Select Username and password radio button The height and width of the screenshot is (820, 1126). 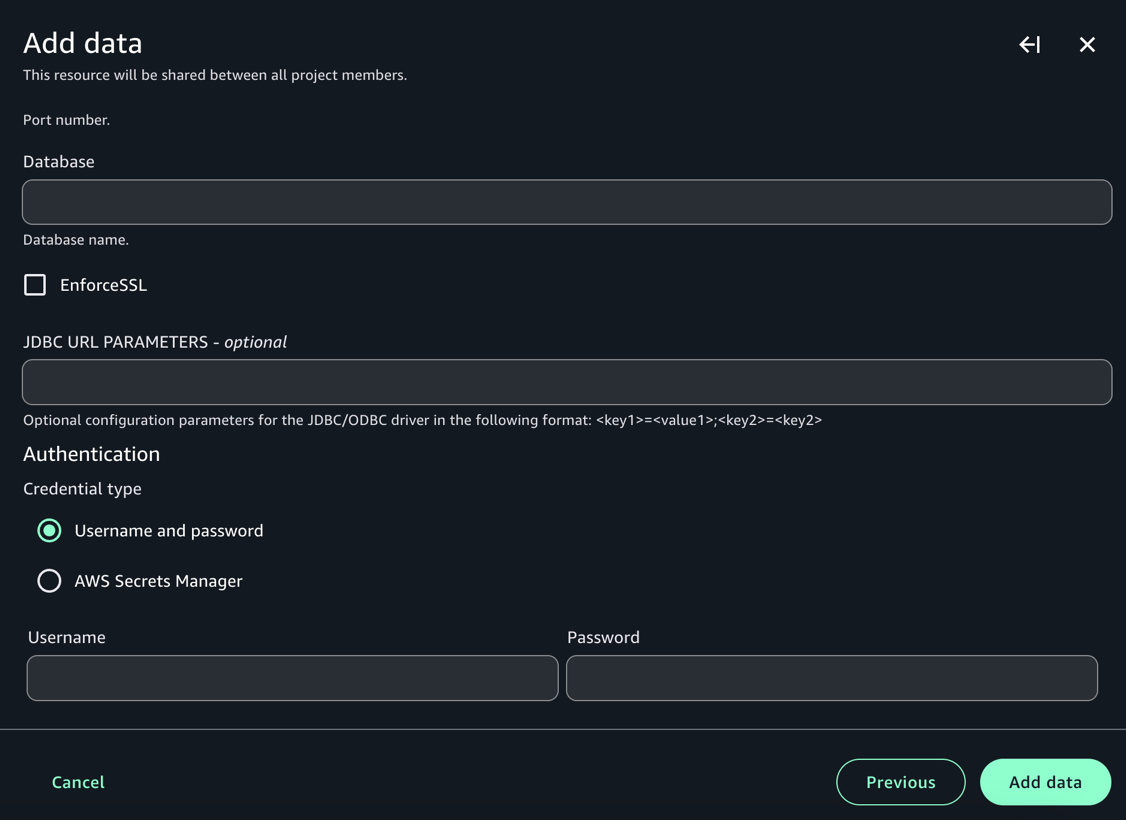pos(49,530)
